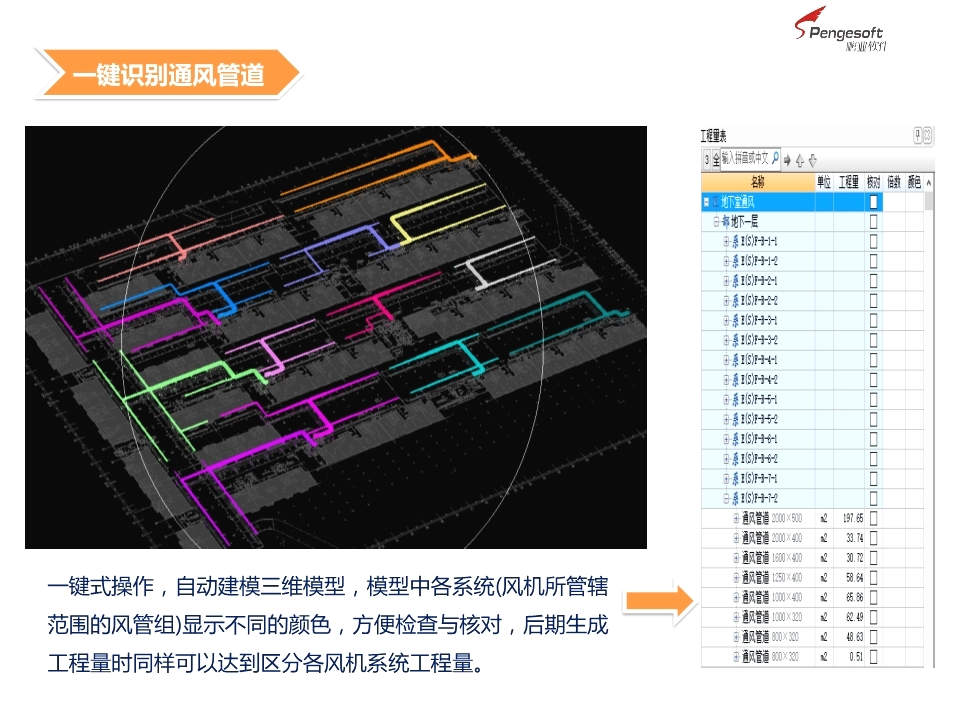Pin the 工程量表 panel

pyautogui.click(x=918, y=134)
